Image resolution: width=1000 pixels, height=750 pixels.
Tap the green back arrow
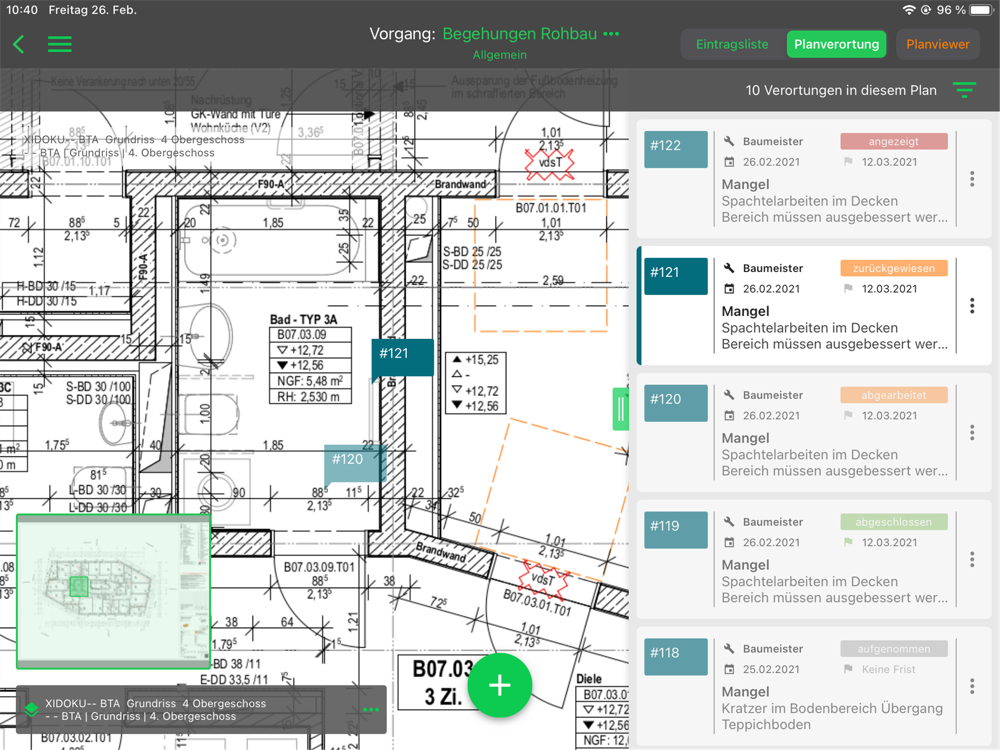point(18,44)
